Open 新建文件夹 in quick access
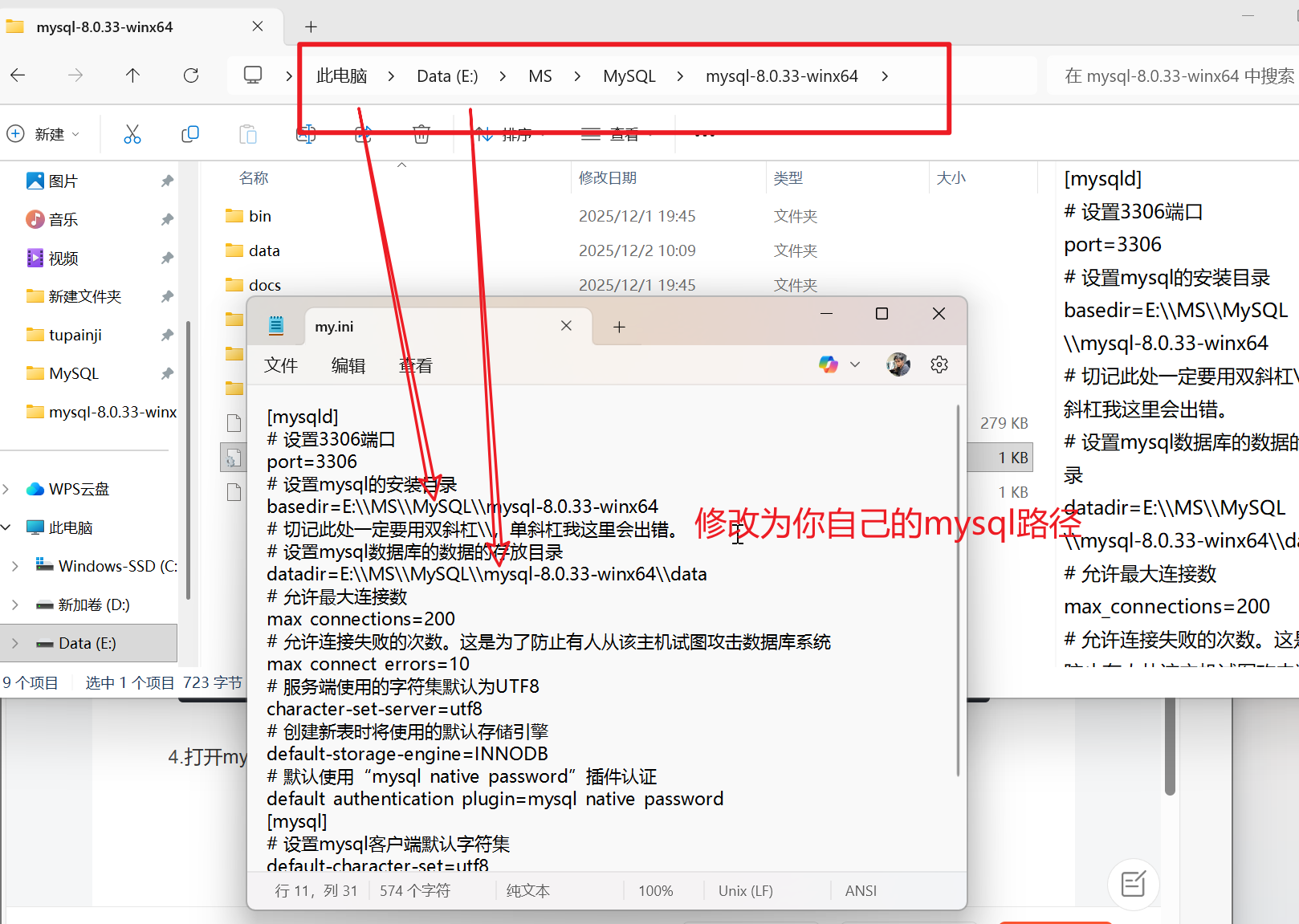The width and height of the screenshot is (1299, 924). pyautogui.click(x=84, y=297)
